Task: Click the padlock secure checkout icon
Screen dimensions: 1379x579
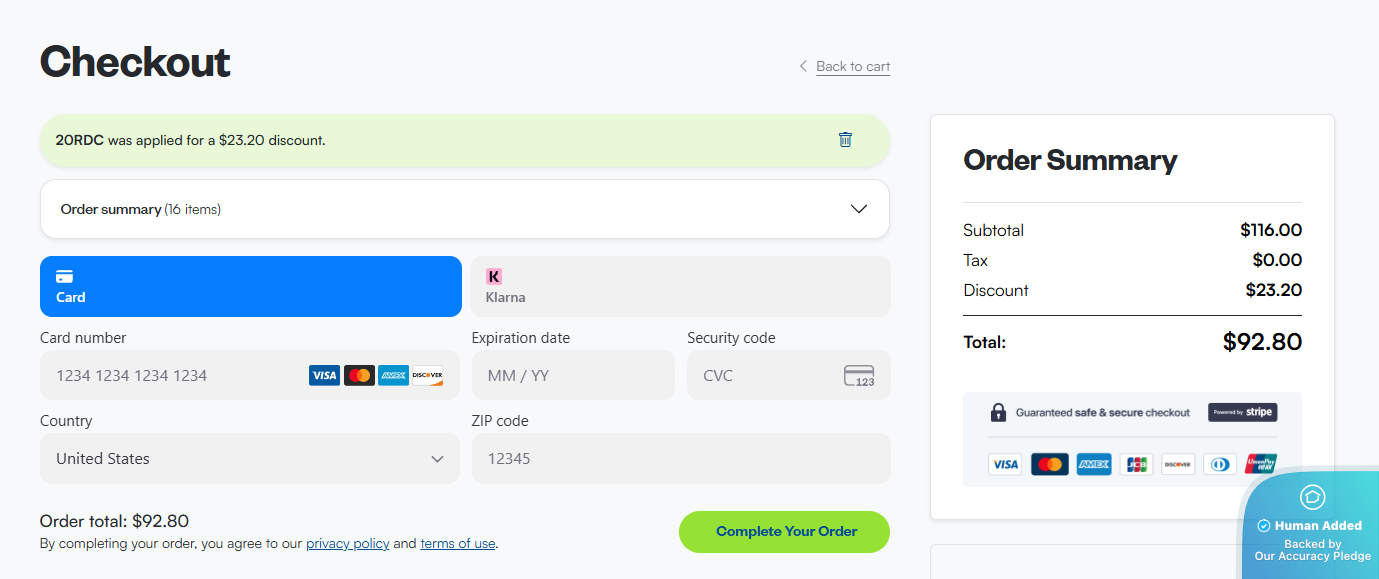Action: pyautogui.click(x=998, y=412)
